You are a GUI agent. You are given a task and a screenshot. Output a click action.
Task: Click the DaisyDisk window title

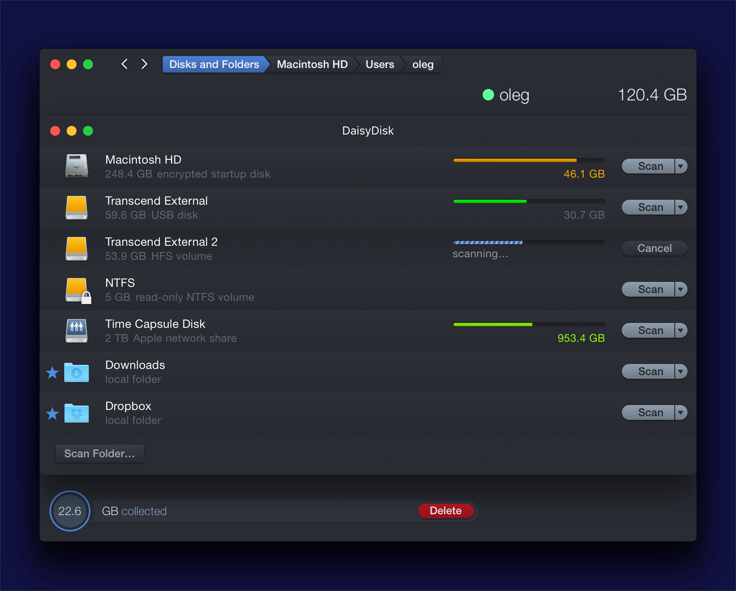click(368, 131)
